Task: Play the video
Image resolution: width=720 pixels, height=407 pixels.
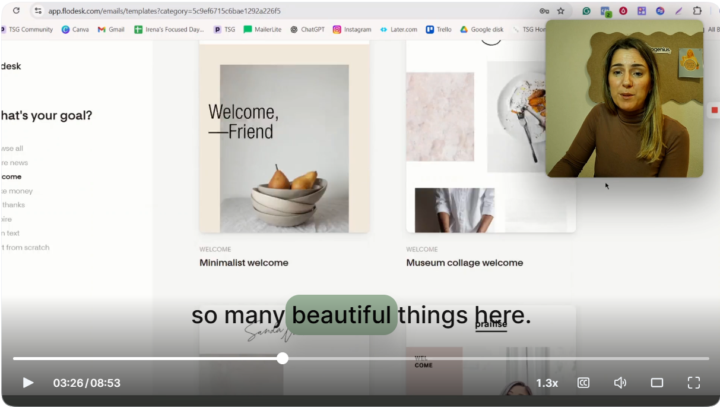Action: 28,383
